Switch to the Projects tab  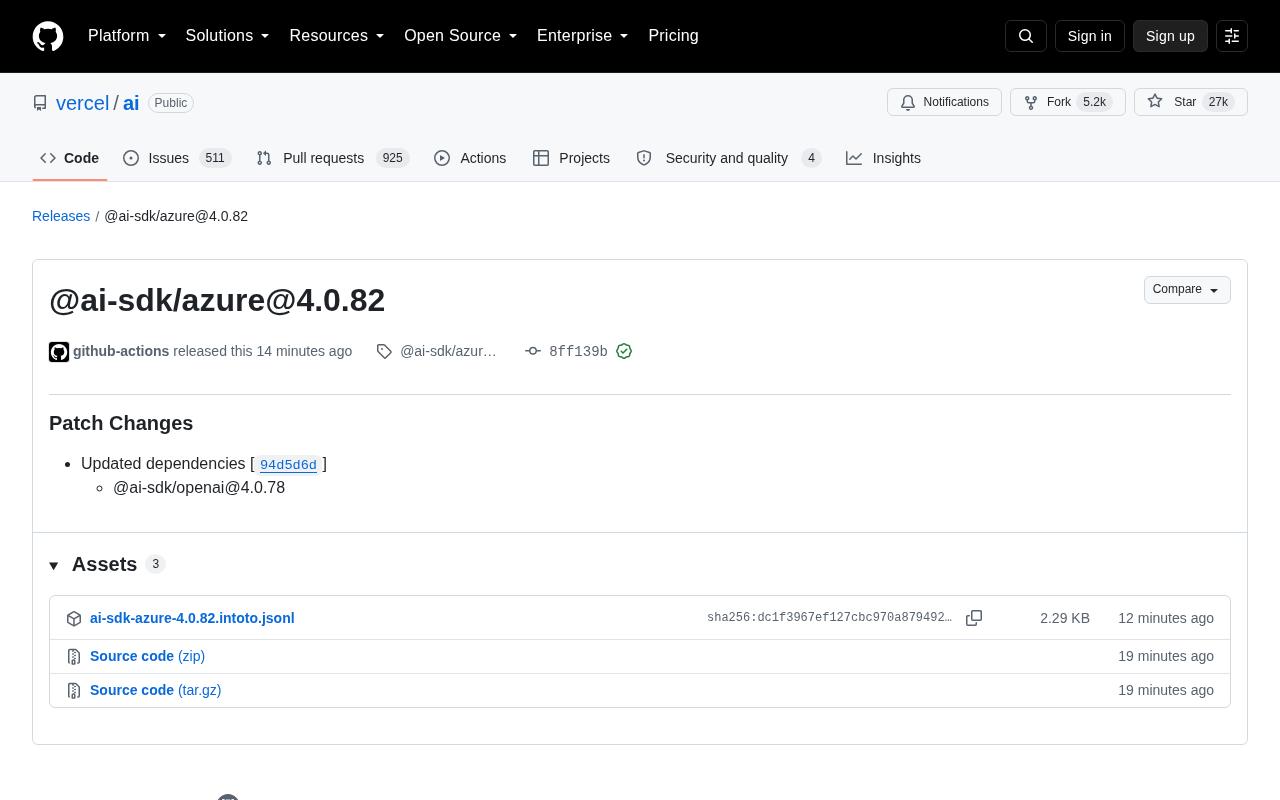pos(571,158)
